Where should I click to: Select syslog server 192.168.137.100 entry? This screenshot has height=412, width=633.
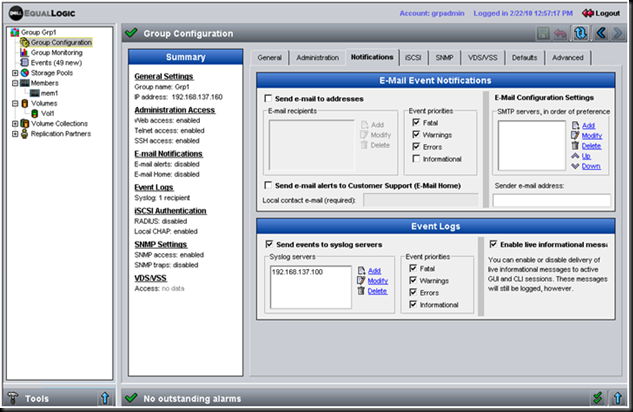297,272
